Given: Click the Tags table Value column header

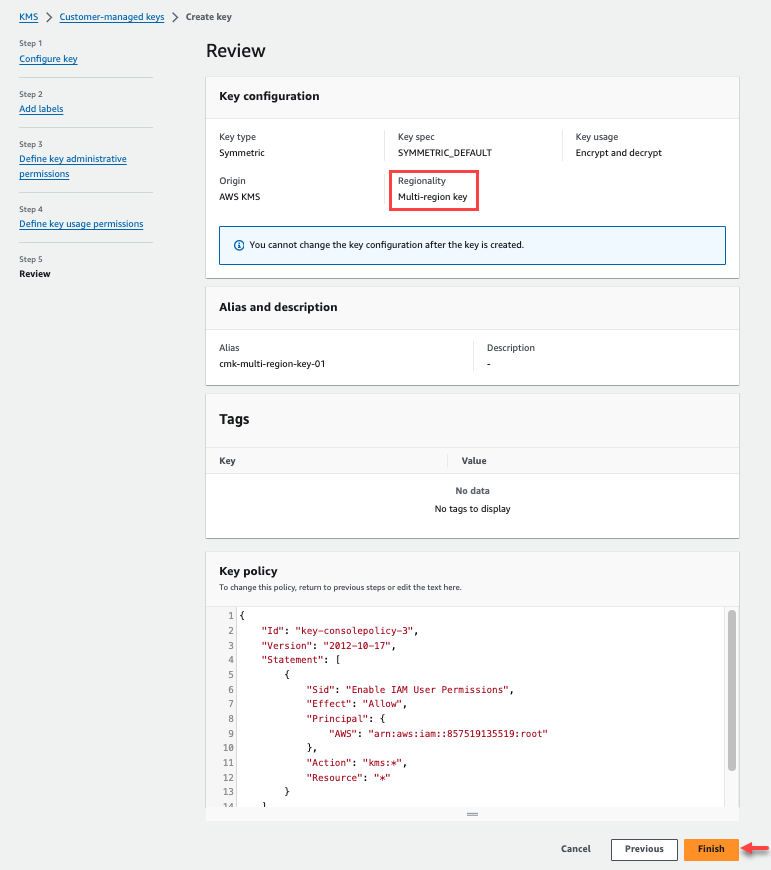Looking at the screenshot, I should 474,461.
